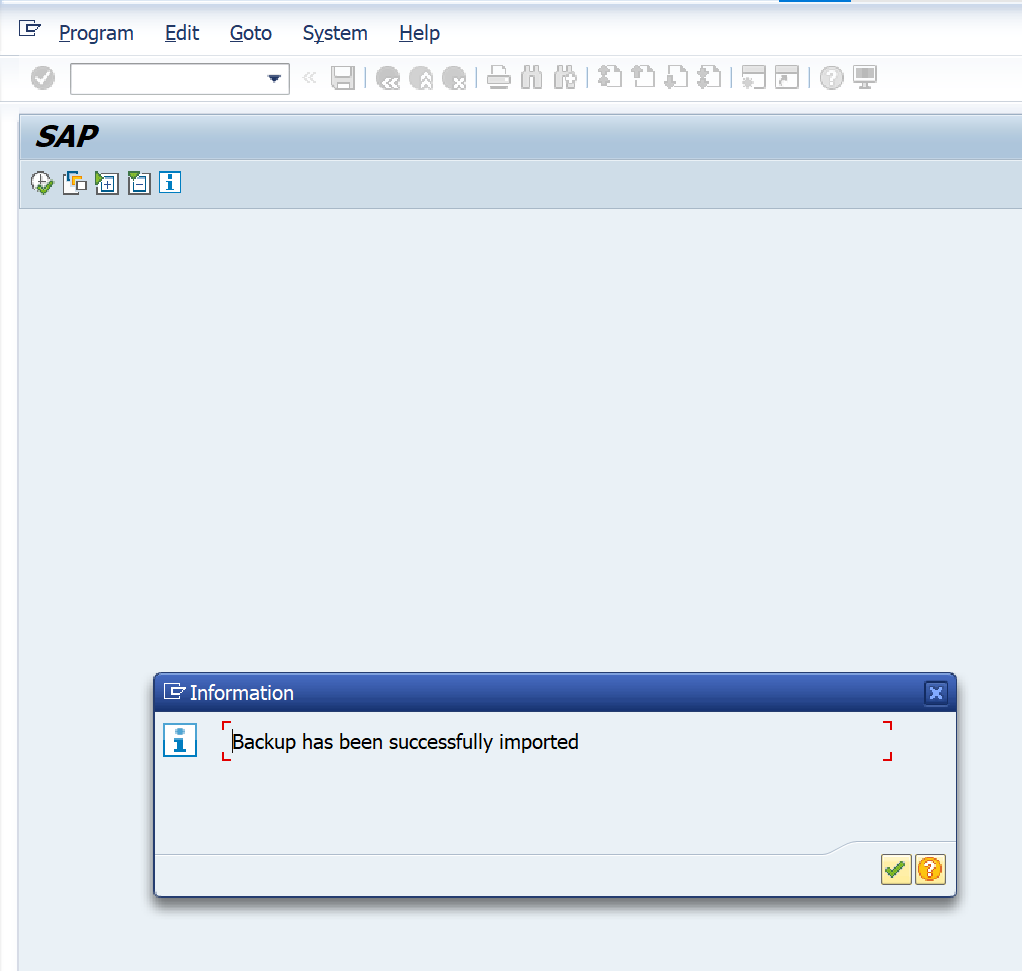Open the Goto menu
This screenshot has height=971, width=1022.
[x=250, y=33]
